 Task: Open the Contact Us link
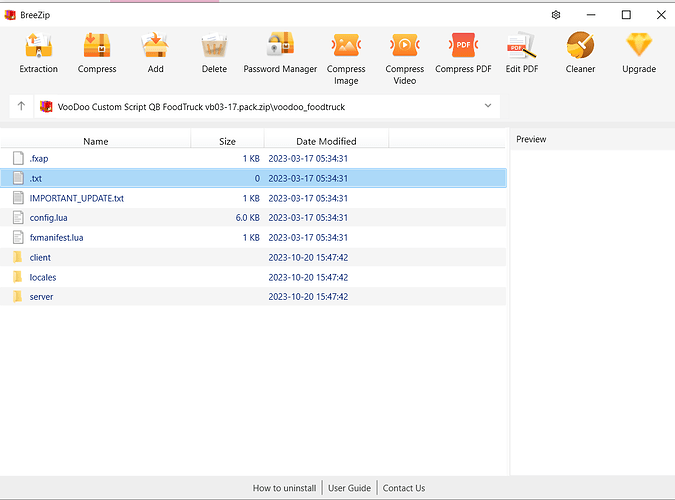pos(404,488)
